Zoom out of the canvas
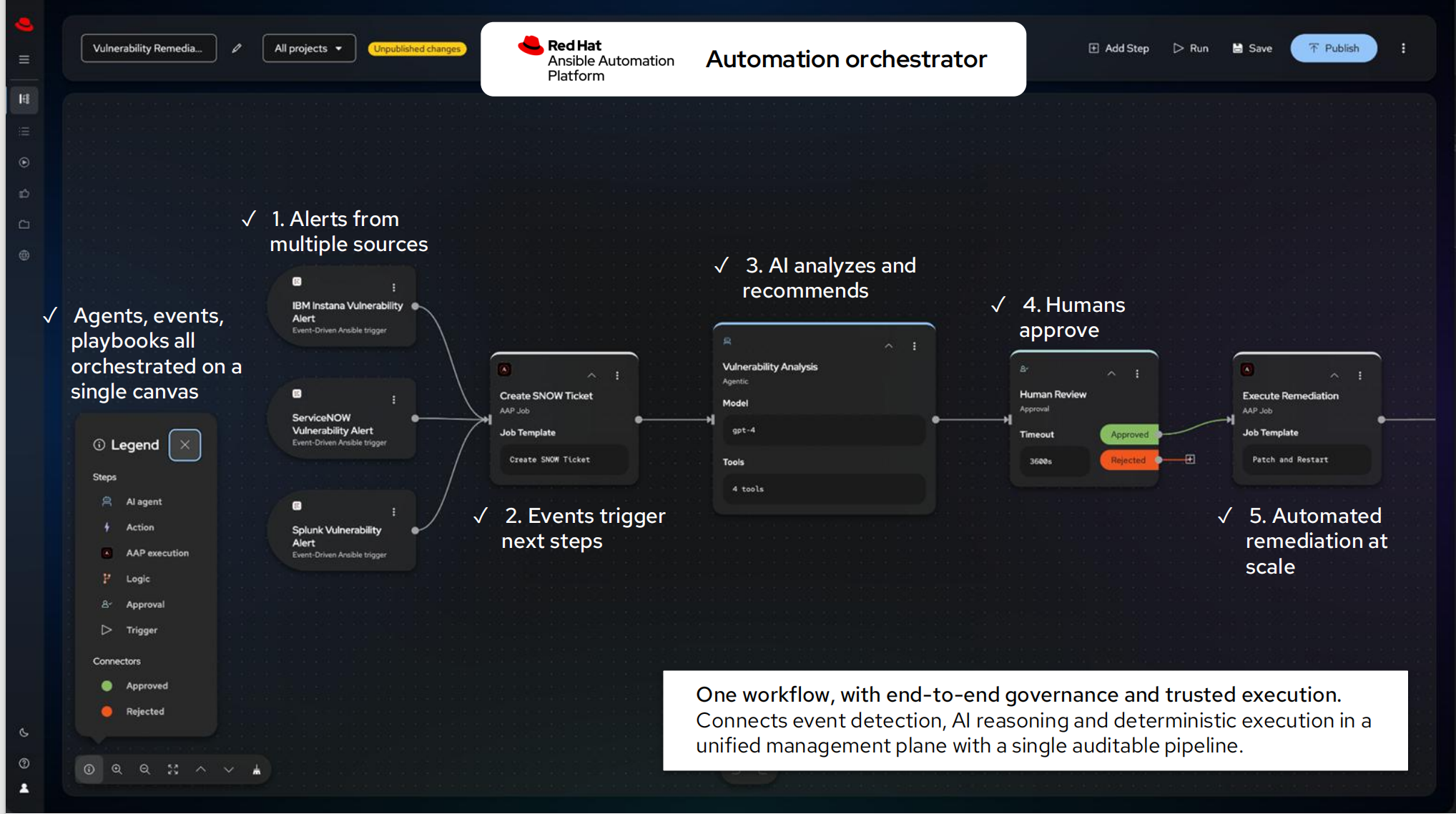 point(144,770)
